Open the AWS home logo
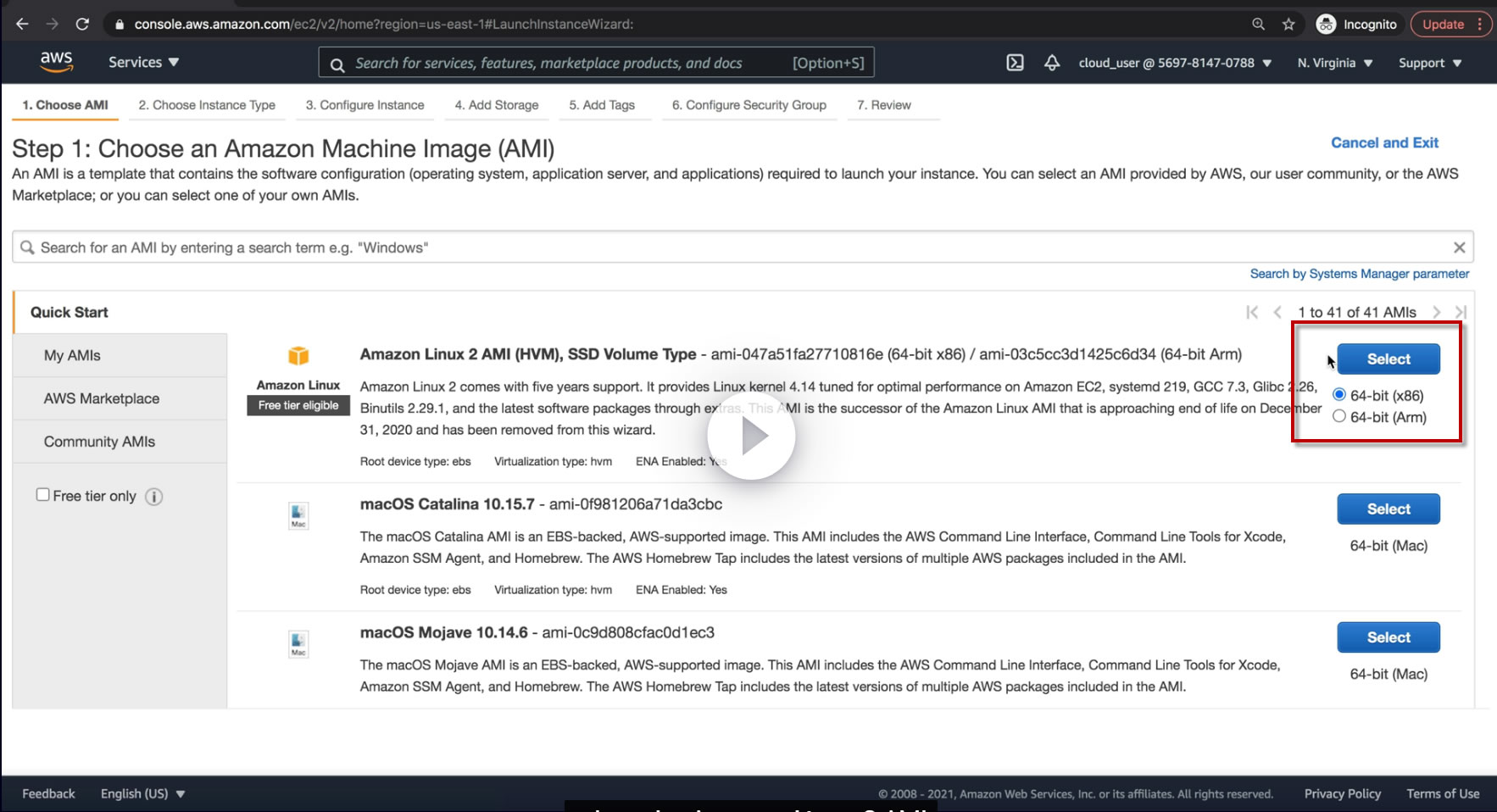 (56, 62)
